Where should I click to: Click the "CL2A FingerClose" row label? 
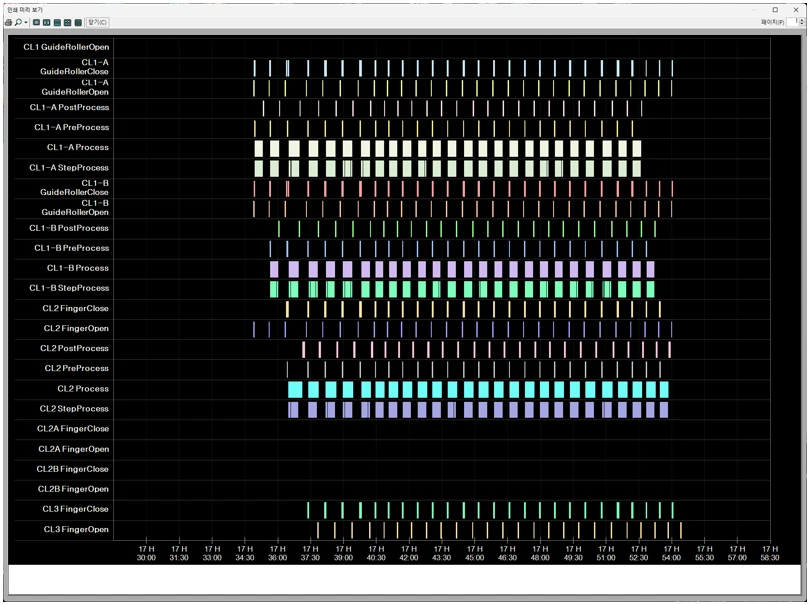click(x=73, y=429)
